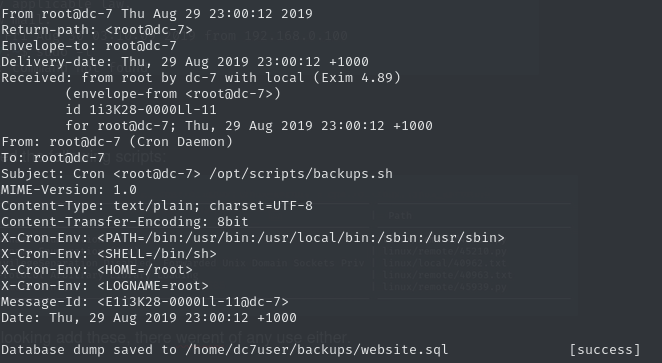
Task: Click the PATH environment value line
Action: (x=252, y=238)
